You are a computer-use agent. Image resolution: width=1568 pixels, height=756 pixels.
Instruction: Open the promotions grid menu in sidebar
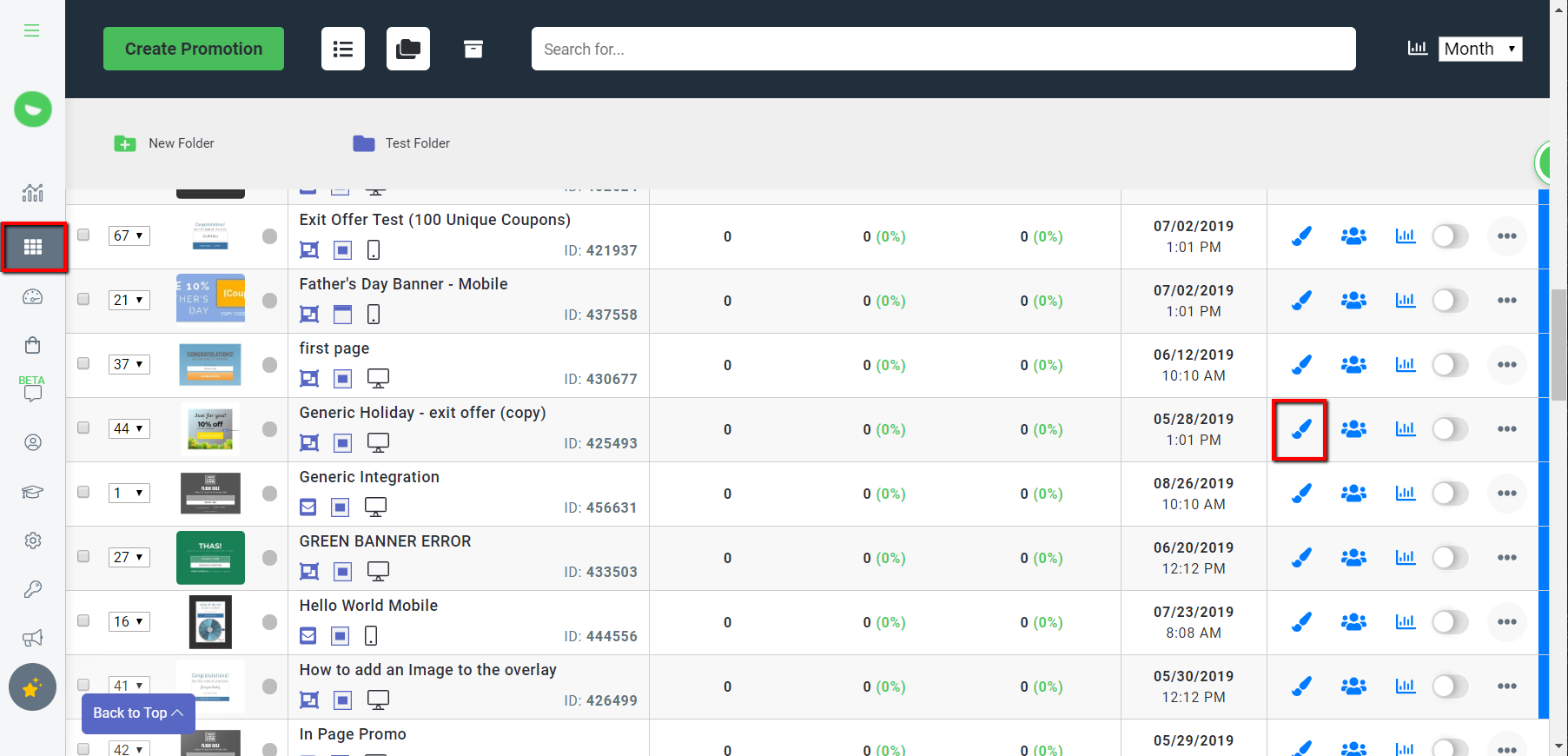pyautogui.click(x=33, y=248)
